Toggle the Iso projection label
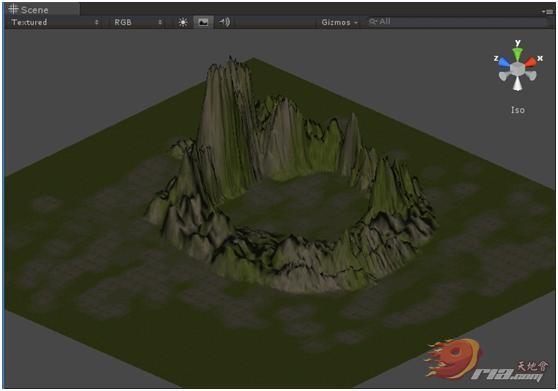Image resolution: width=558 pixels, height=391 pixels. (518, 110)
